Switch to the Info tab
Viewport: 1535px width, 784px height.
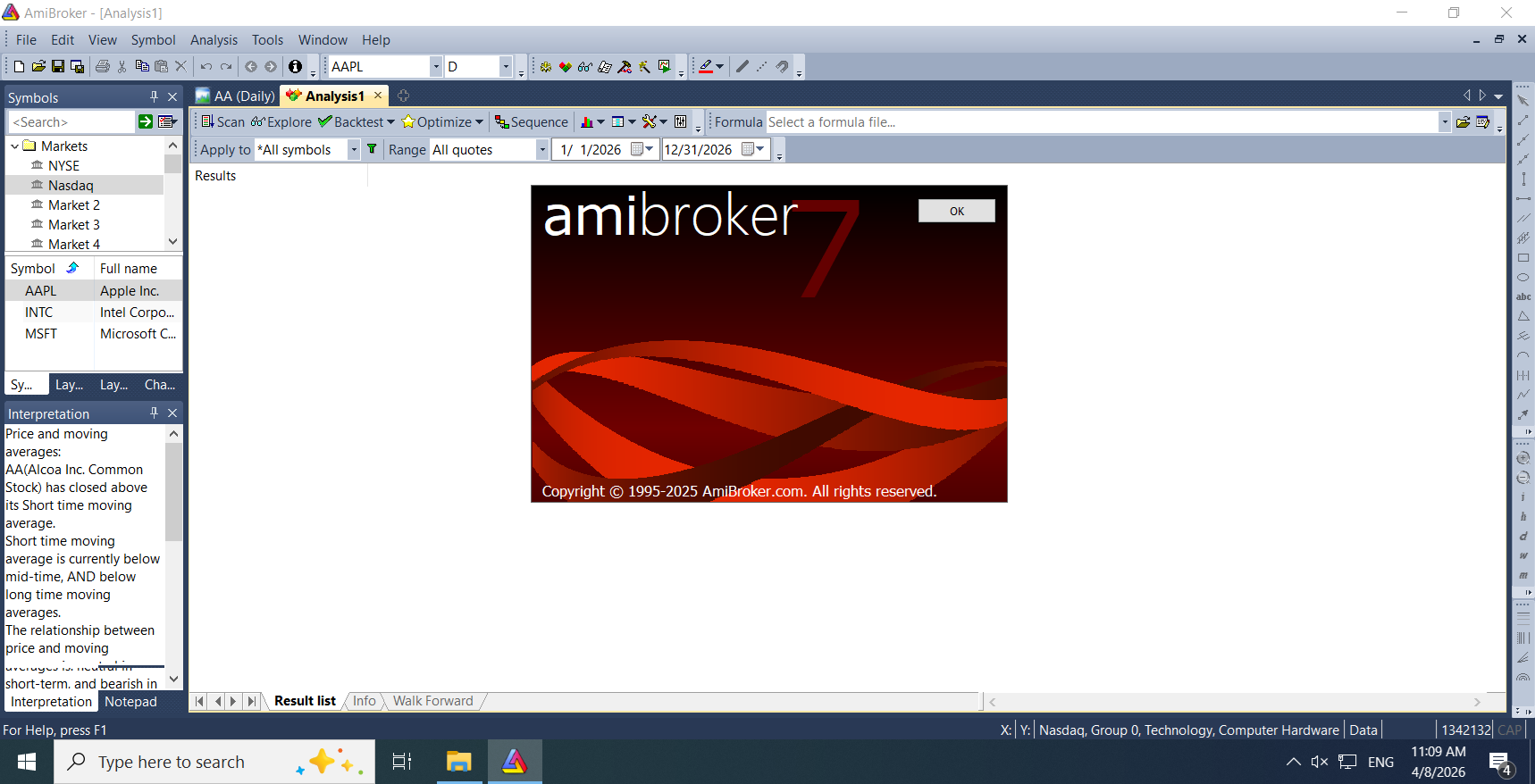pyautogui.click(x=365, y=701)
